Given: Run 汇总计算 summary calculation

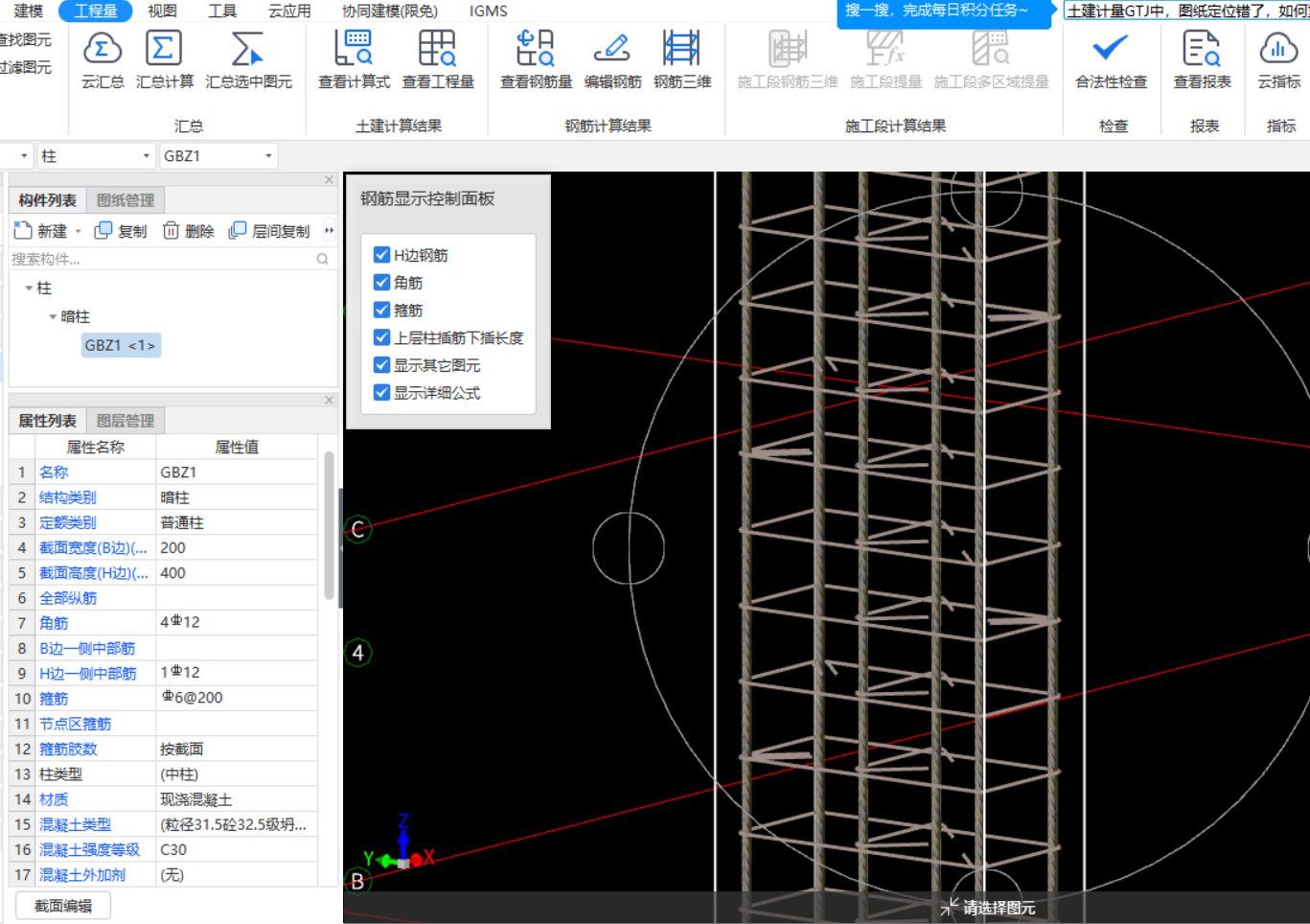Looking at the screenshot, I should coord(165,59).
